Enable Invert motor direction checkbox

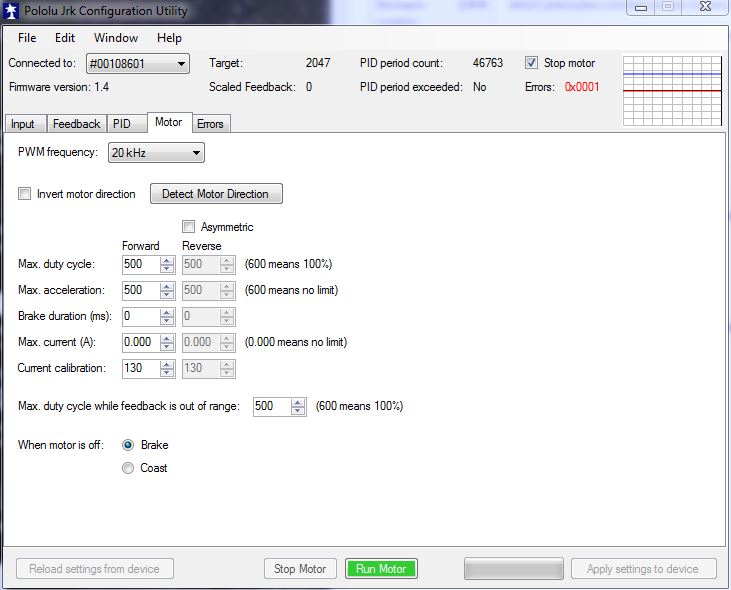pos(24,193)
